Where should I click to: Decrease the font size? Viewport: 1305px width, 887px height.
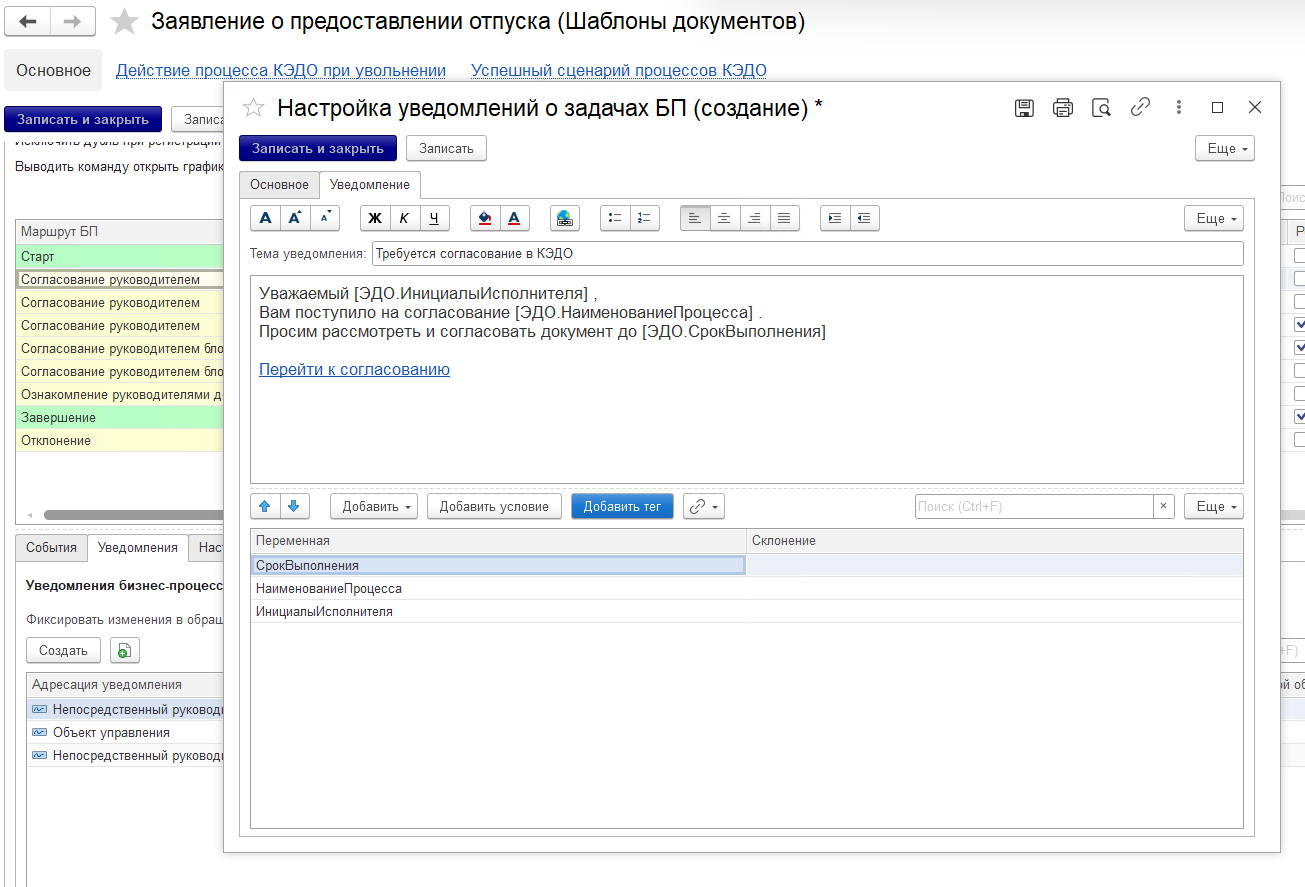(325, 218)
